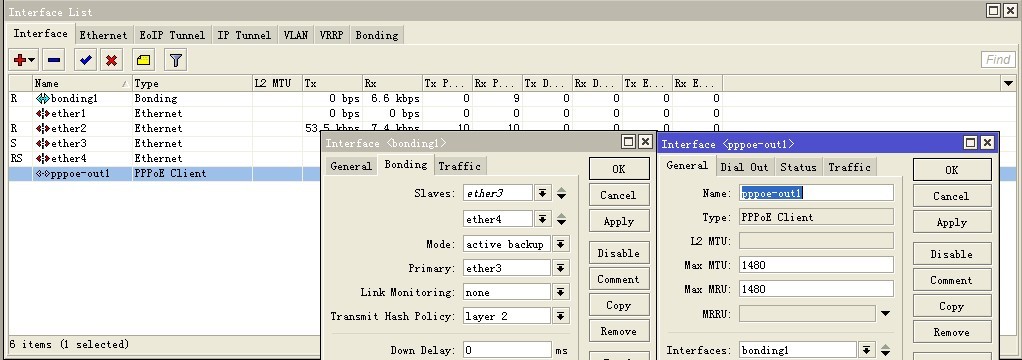This screenshot has width=1022, height=360.
Task: Open the VRRP tab
Action: (332, 35)
